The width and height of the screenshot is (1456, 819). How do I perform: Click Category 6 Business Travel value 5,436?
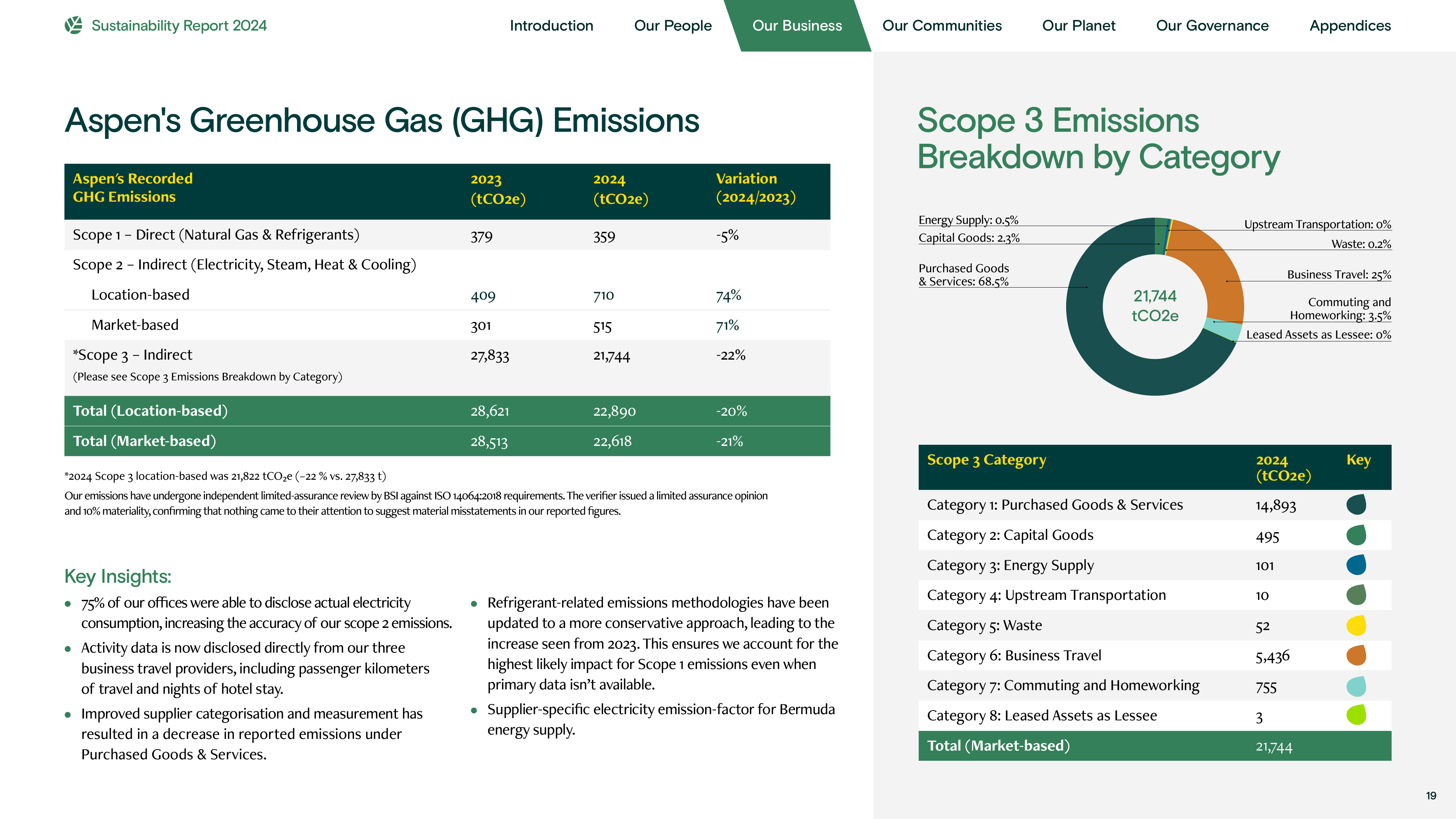pyautogui.click(x=1272, y=656)
